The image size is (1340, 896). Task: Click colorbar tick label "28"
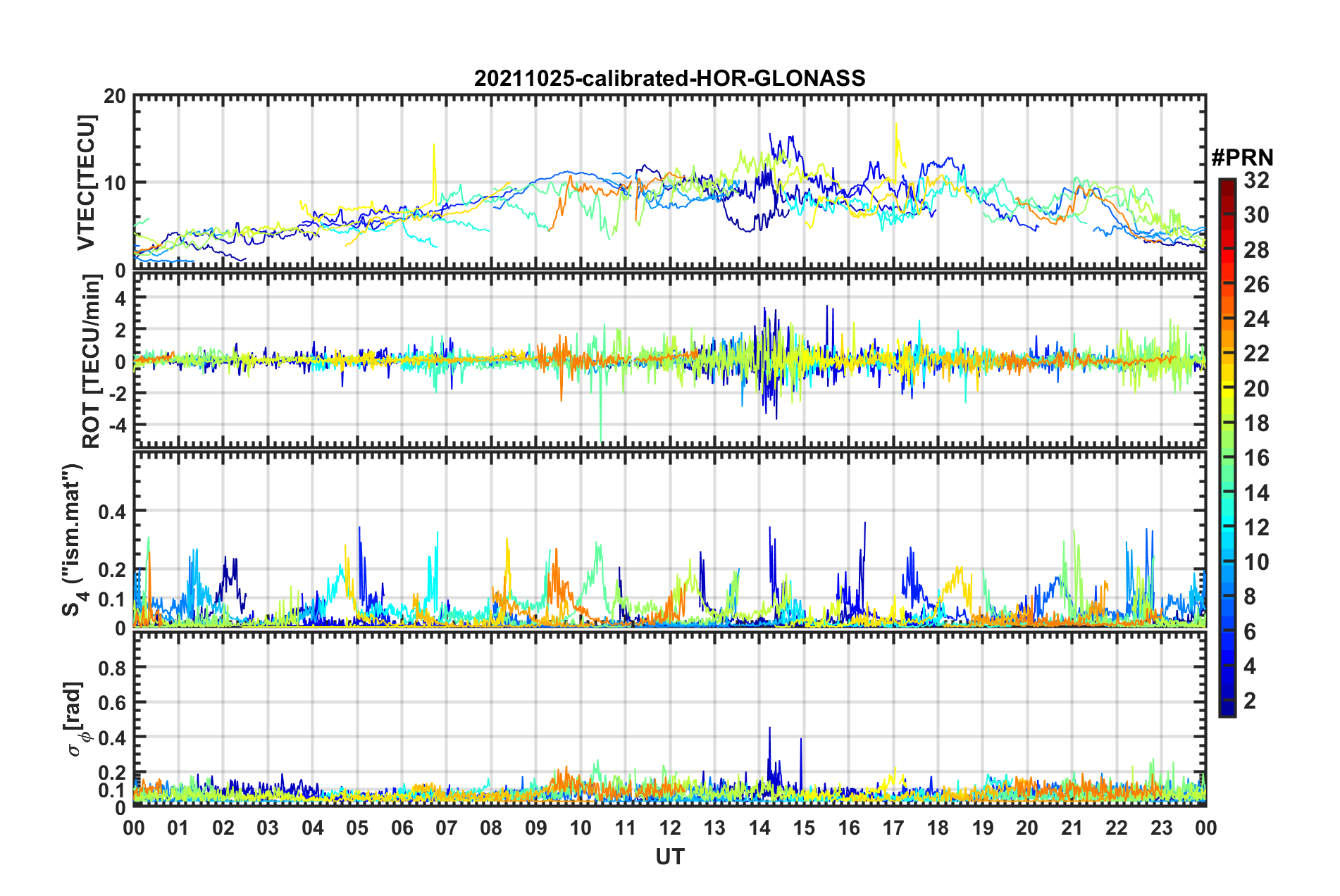pos(1256,249)
